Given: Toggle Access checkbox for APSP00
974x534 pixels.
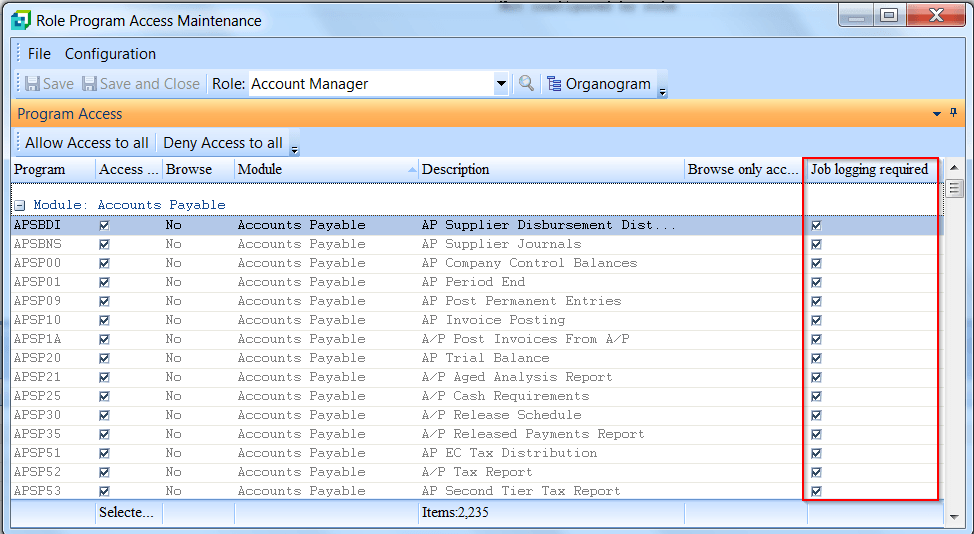Looking at the screenshot, I should [104, 263].
